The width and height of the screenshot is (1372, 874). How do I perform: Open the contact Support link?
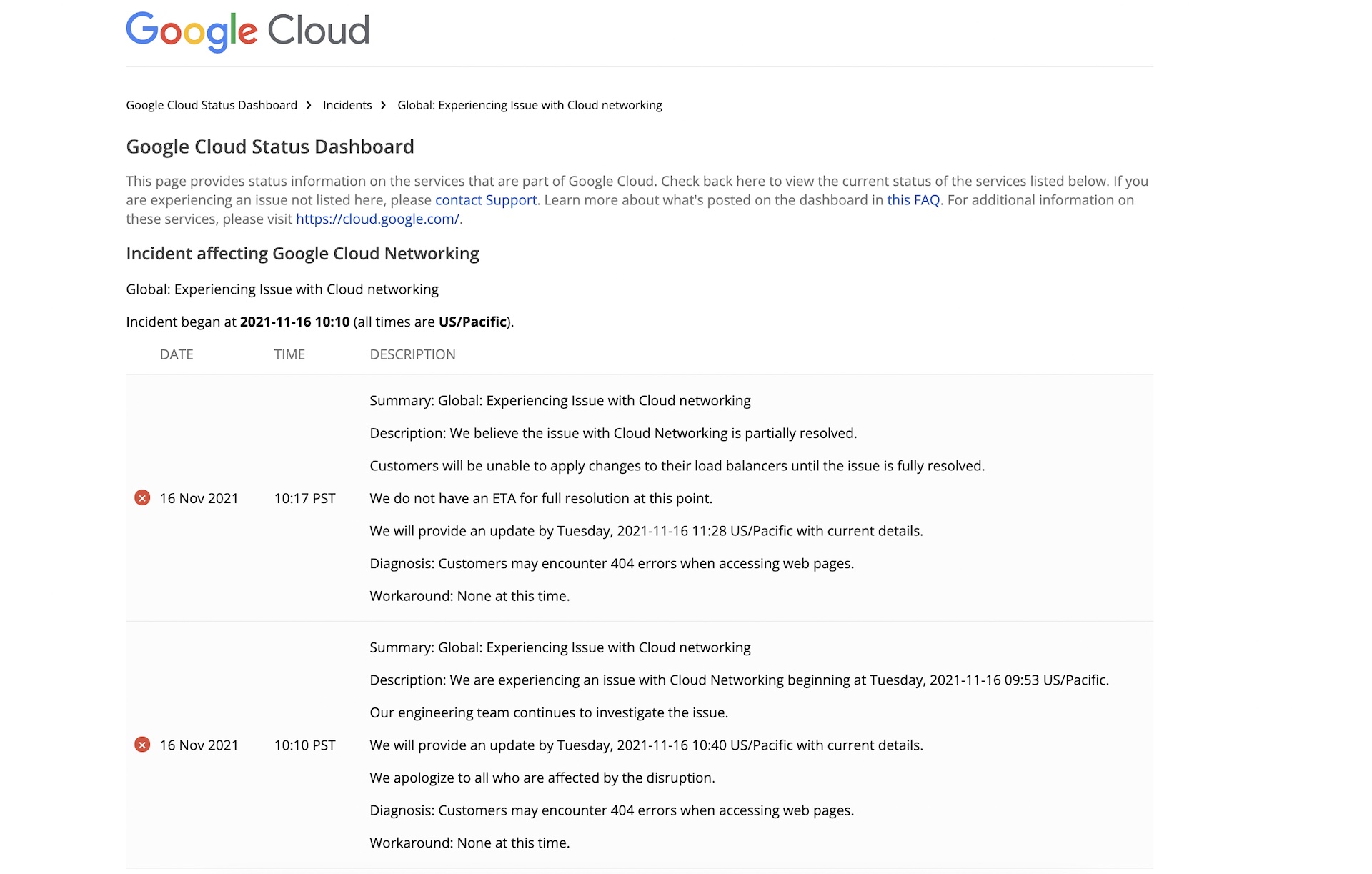(x=486, y=200)
